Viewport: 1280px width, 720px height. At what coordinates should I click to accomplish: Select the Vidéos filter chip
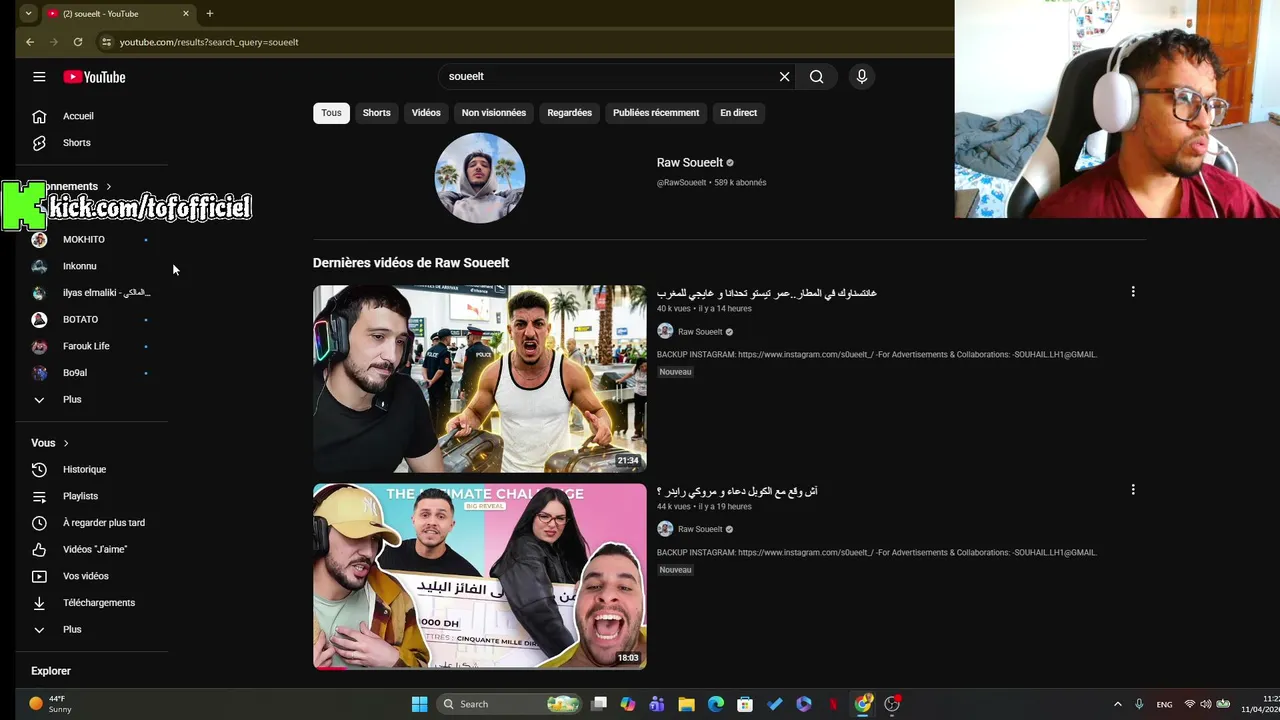coord(426,113)
